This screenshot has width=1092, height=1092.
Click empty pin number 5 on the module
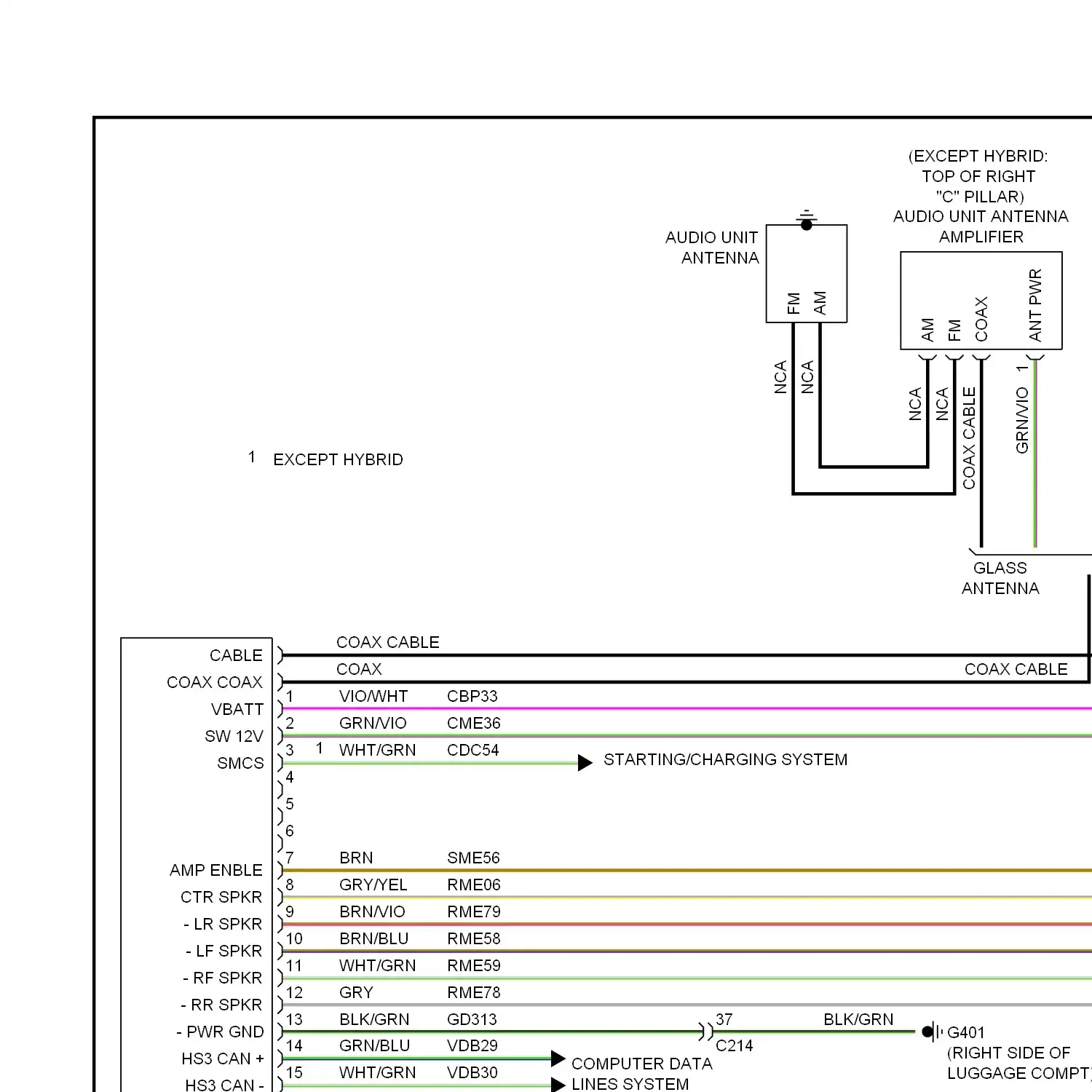click(290, 804)
